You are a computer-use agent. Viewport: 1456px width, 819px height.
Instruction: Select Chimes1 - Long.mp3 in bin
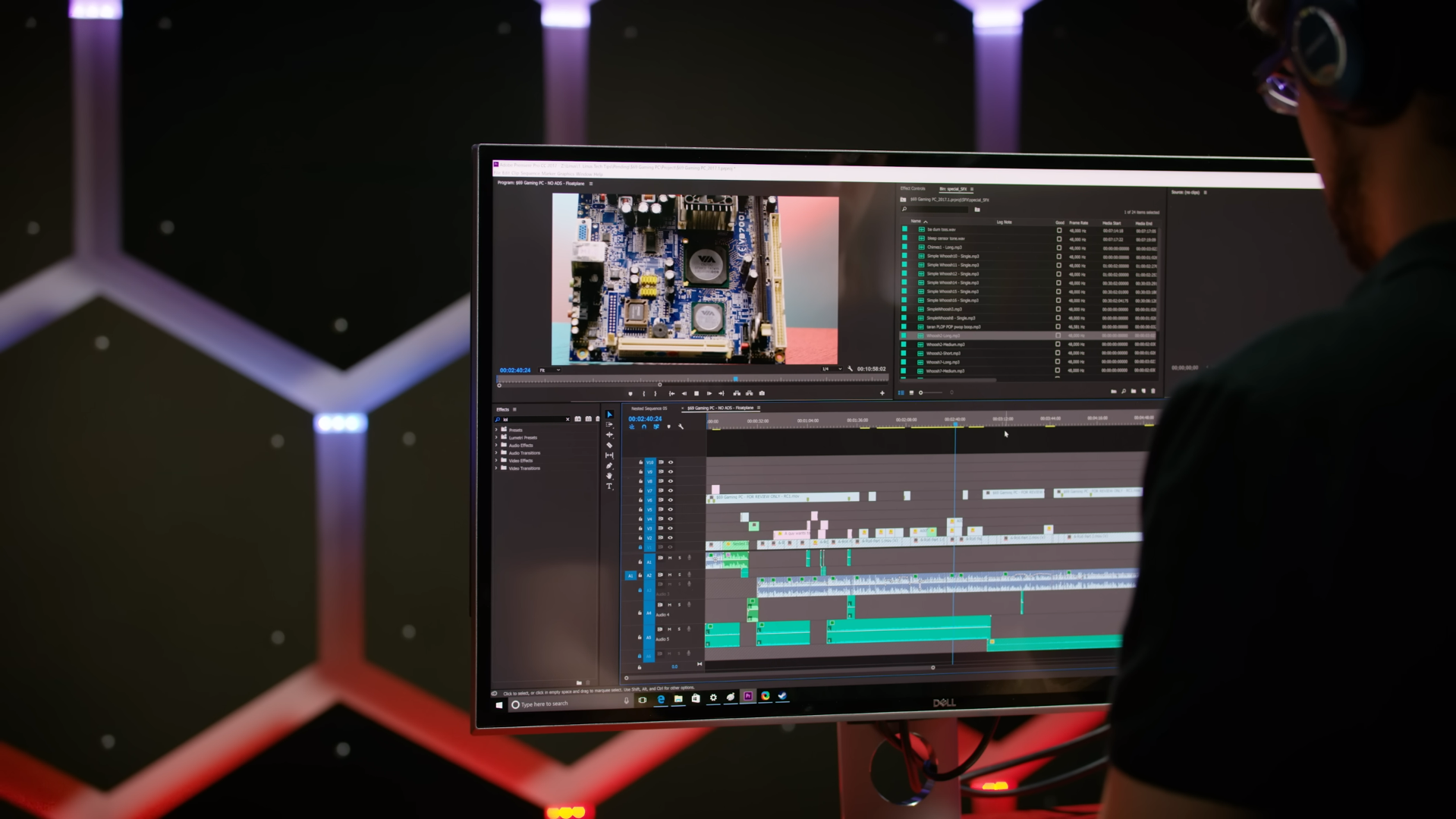[945, 247]
